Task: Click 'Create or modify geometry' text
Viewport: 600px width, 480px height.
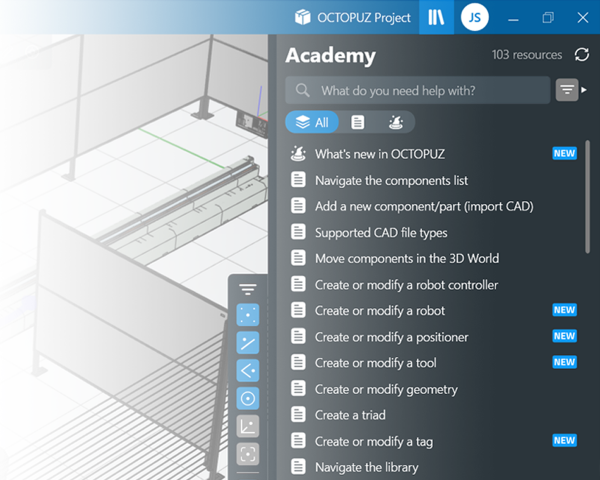Action: pyautogui.click(x=386, y=389)
